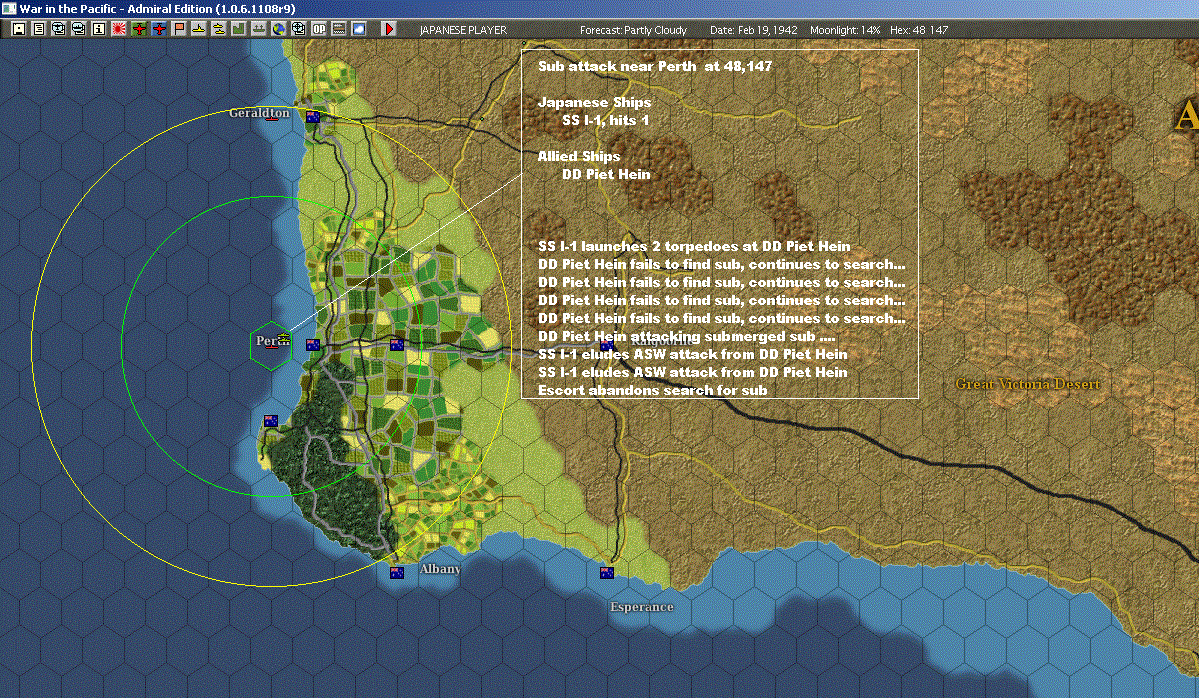This screenshot has height=698, width=1199.
Task: Open the document list report icon
Action: point(38,29)
